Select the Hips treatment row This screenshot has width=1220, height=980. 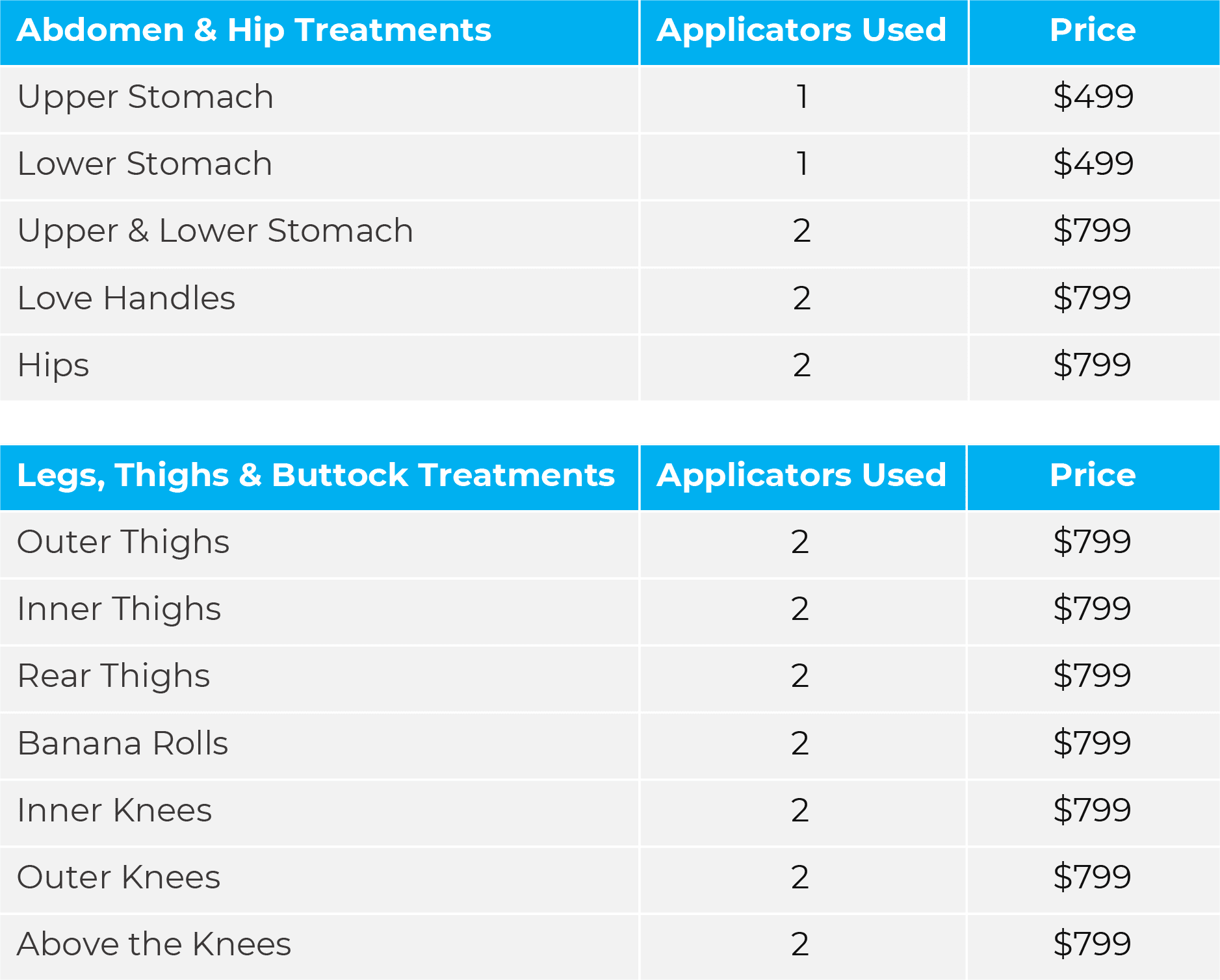(610, 366)
